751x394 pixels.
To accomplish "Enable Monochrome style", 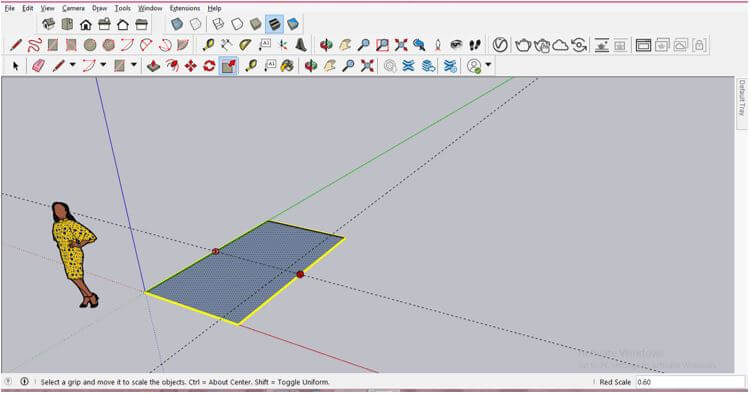I will 293,24.
